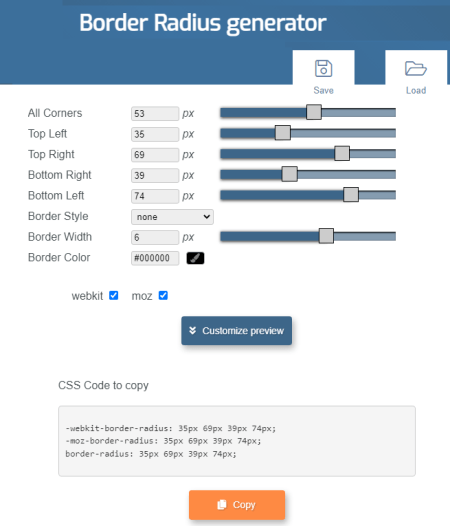The image size is (450, 526).
Task: Focus the Border Width value field
Action: click(155, 238)
